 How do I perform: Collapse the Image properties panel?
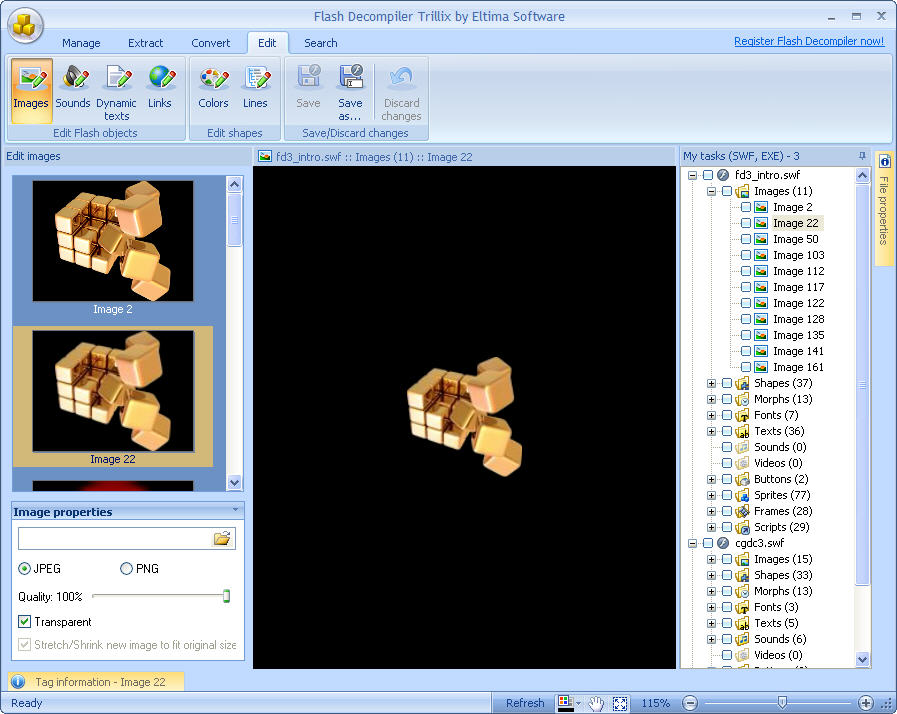(236, 509)
